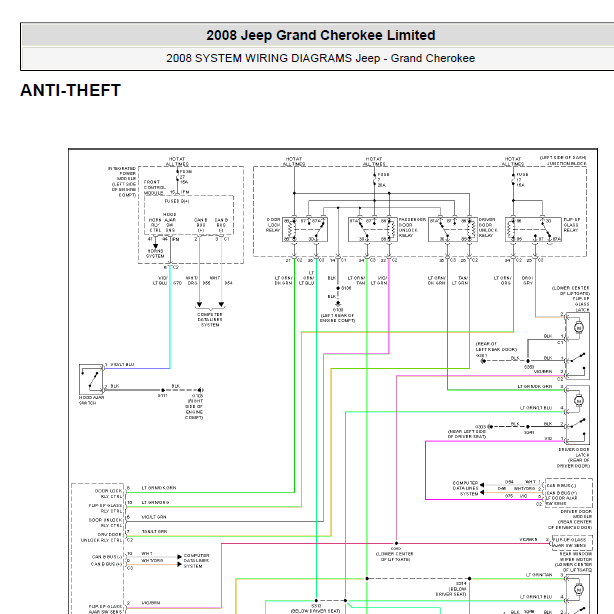Click the PASSENGER DOOR UNLOCK RELAY label
Viewport: 614px width, 614px height.
412,228
